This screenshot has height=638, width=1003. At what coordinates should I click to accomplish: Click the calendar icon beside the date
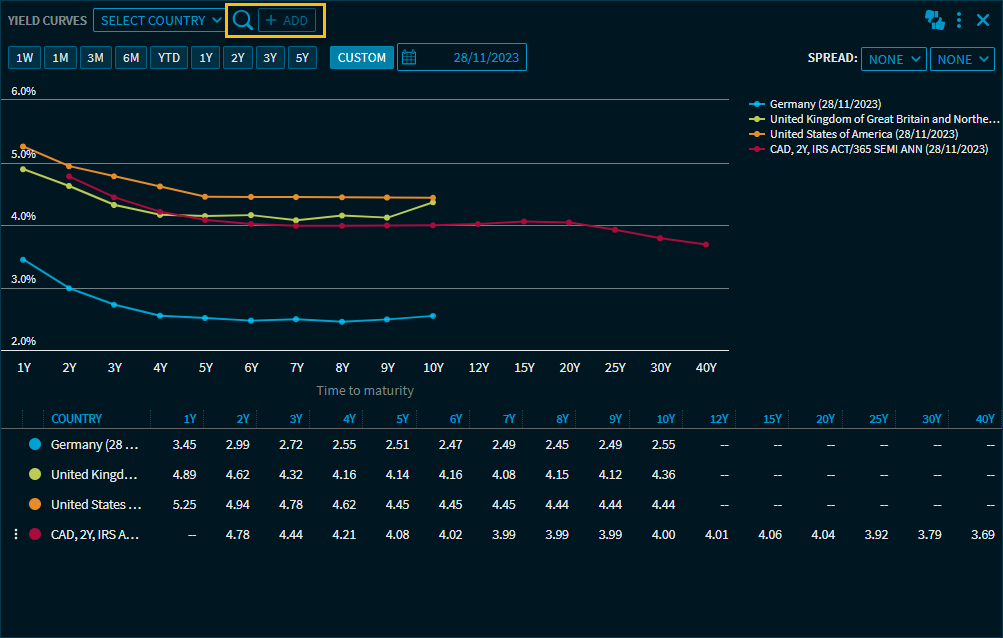click(x=409, y=58)
